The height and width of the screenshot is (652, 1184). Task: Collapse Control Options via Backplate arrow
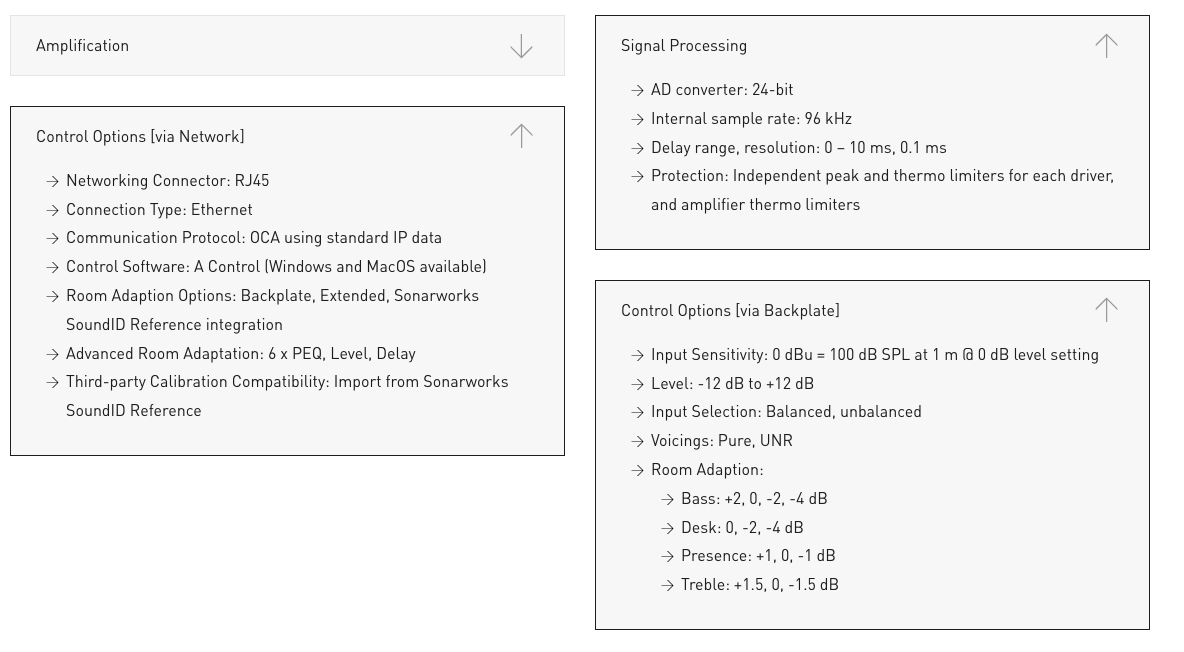(x=1106, y=310)
